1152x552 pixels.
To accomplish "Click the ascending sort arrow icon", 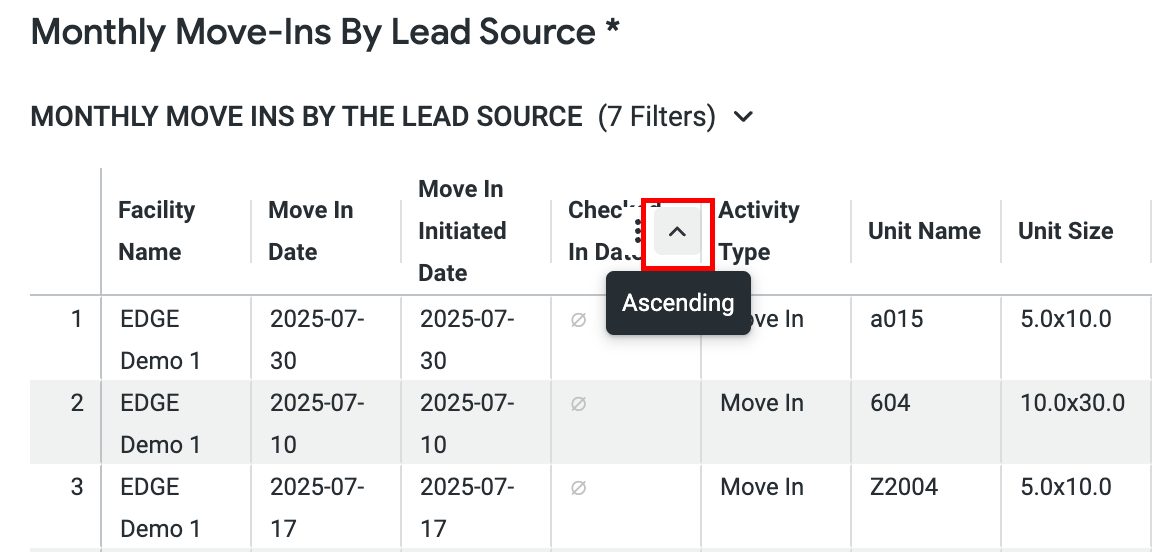I will point(677,232).
